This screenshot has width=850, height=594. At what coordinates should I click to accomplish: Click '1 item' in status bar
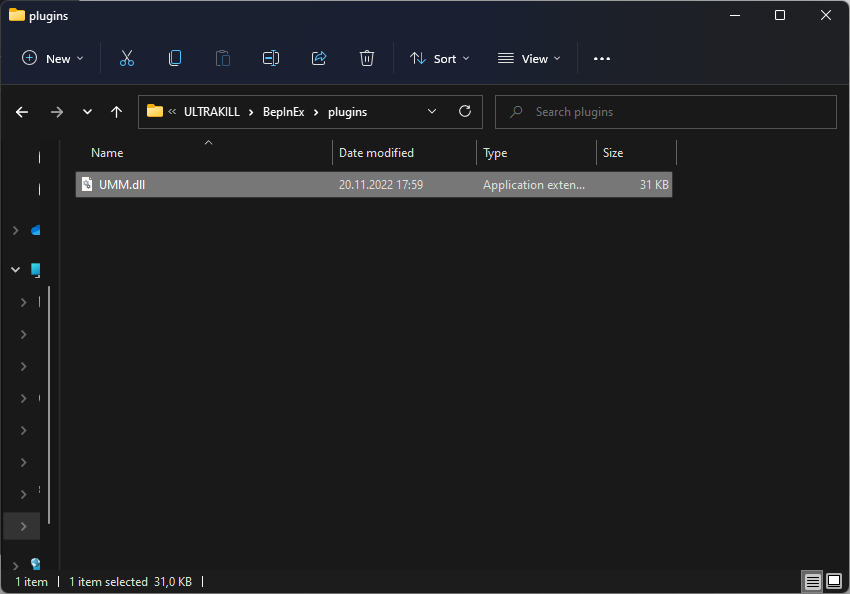pos(31,582)
